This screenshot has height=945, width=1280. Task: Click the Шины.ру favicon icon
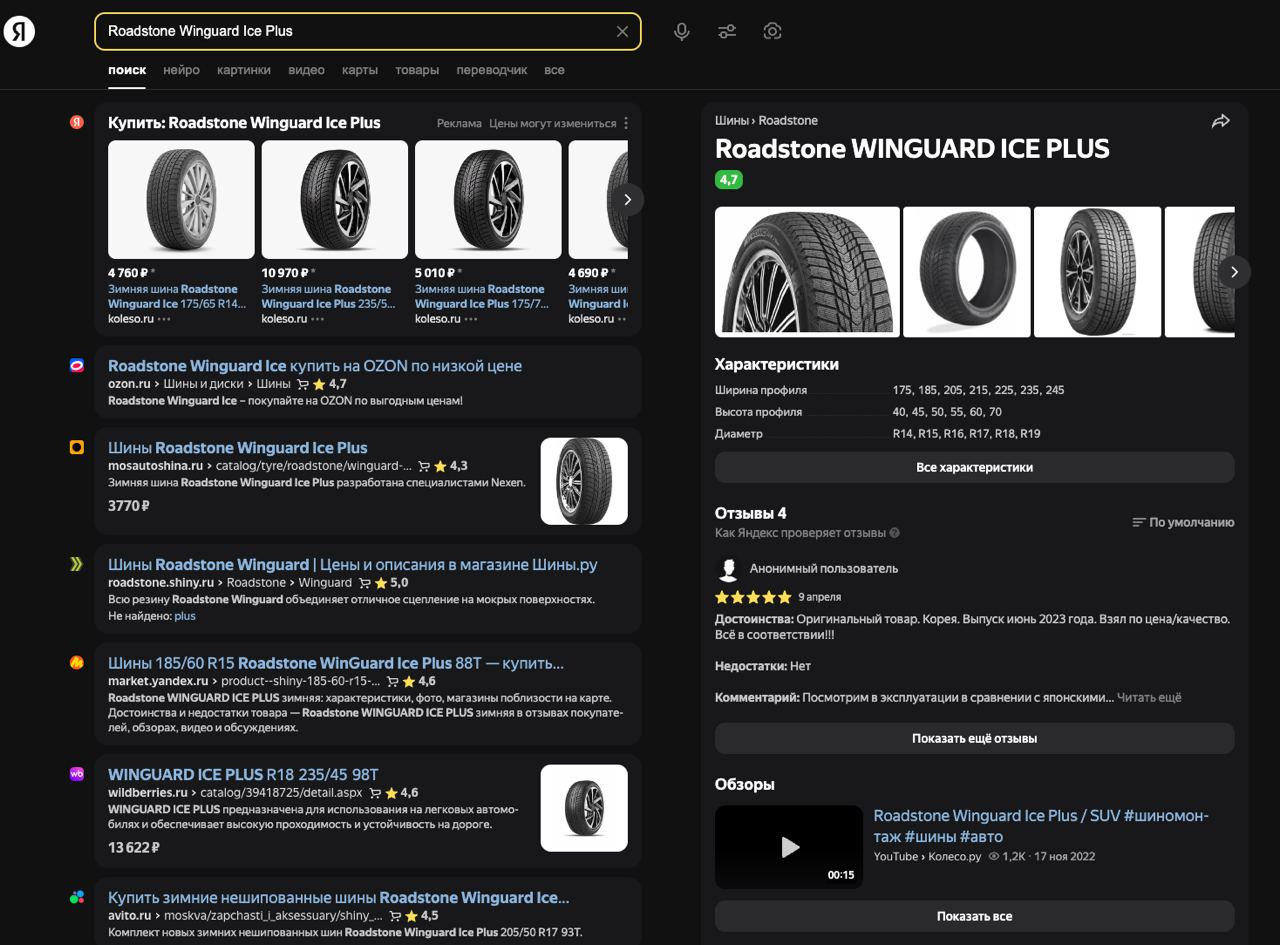point(77,565)
